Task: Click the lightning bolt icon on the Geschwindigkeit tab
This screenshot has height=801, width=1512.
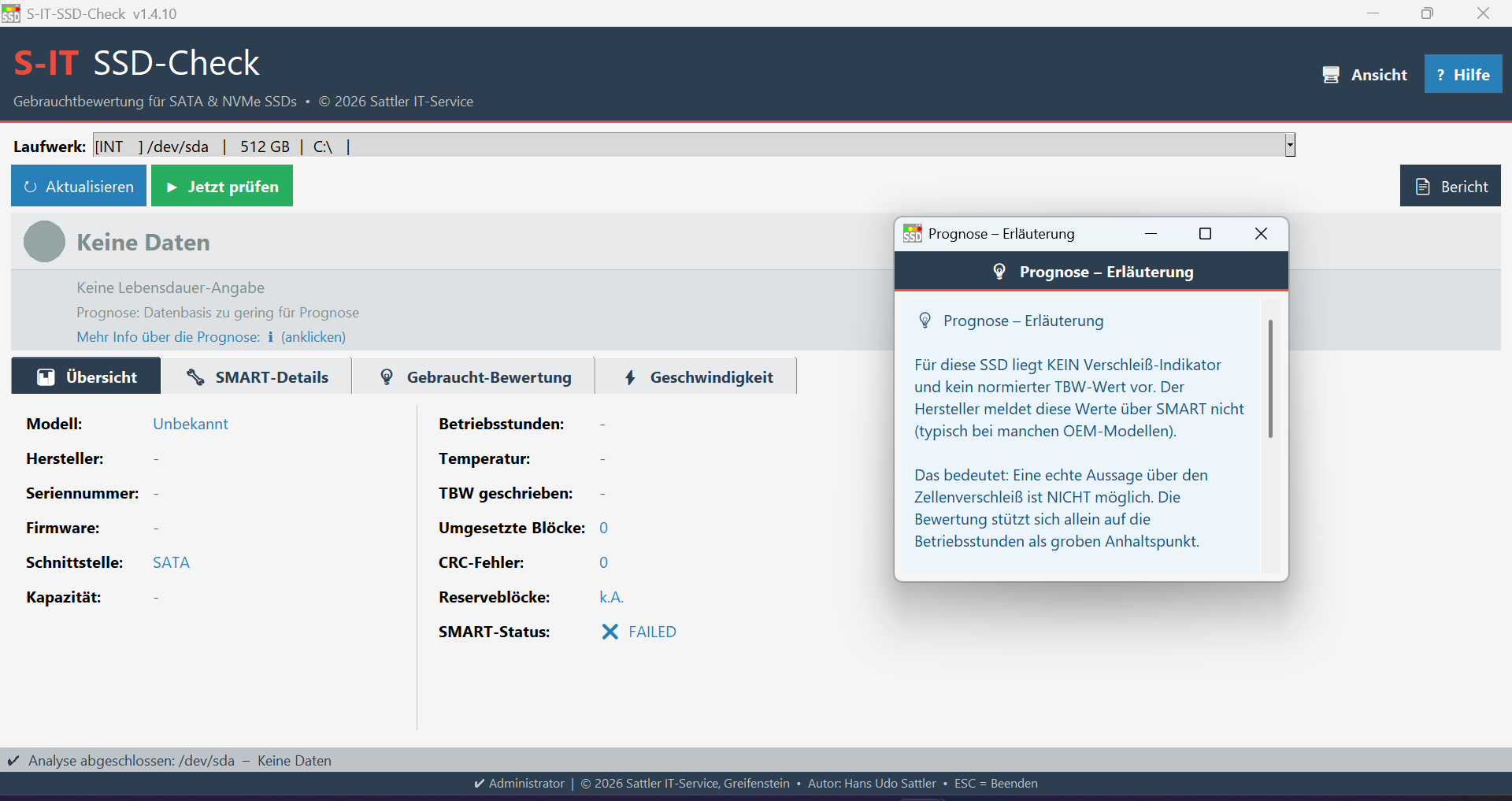Action: 630,377
